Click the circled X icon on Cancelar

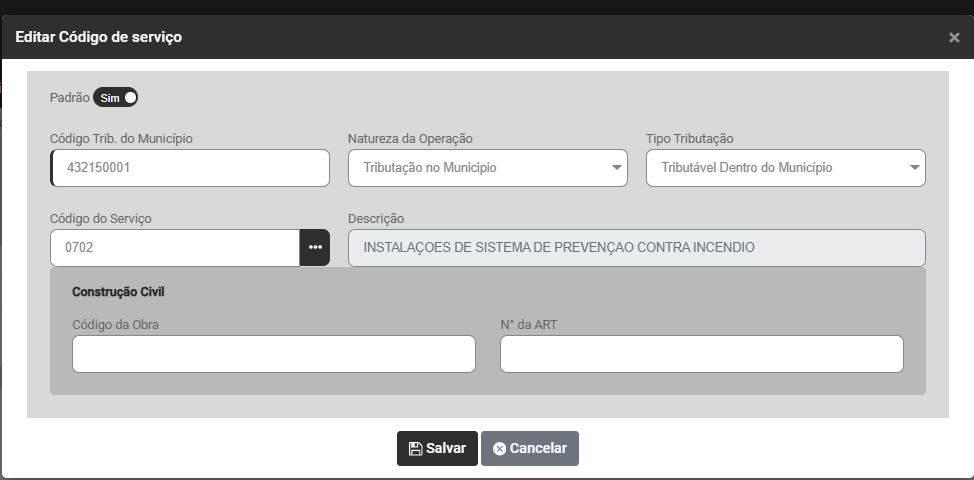click(x=499, y=449)
